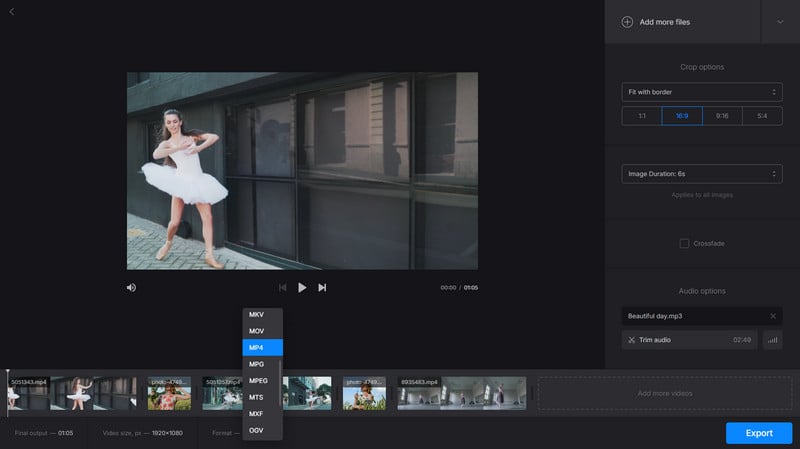Screen dimensions: 800x449
Task: Open the audio volume bars icon
Action: pyautogui.click(x=772, y=340)
